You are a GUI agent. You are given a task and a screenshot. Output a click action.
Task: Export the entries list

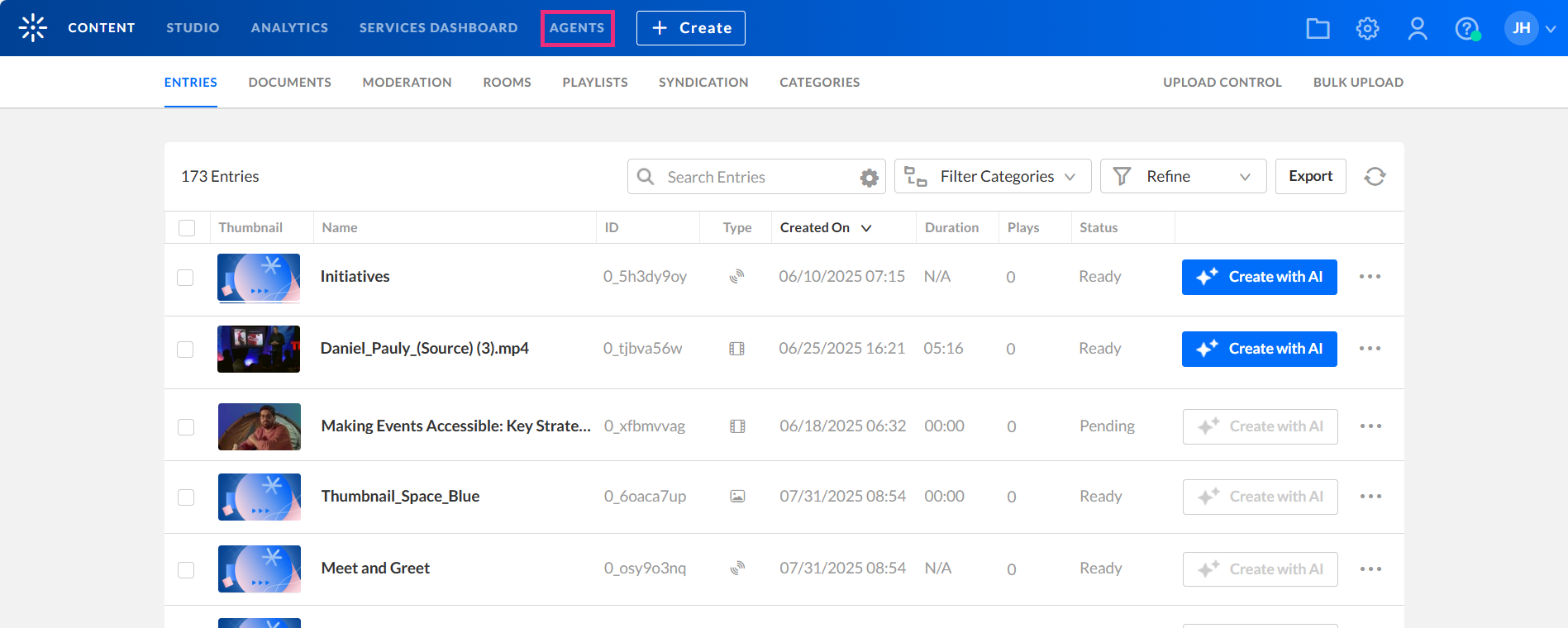(1310, 176)
